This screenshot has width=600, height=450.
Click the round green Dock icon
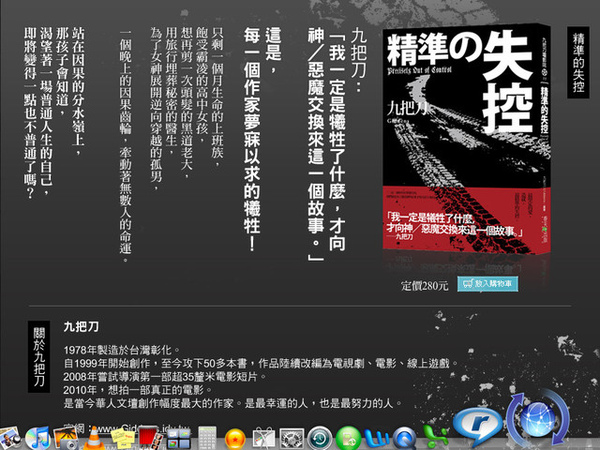pos(348,438)
